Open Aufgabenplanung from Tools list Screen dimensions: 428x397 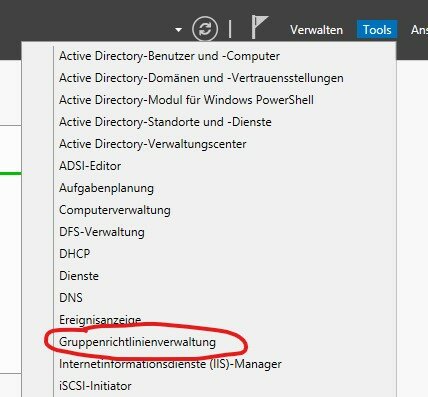pos(106,188)
